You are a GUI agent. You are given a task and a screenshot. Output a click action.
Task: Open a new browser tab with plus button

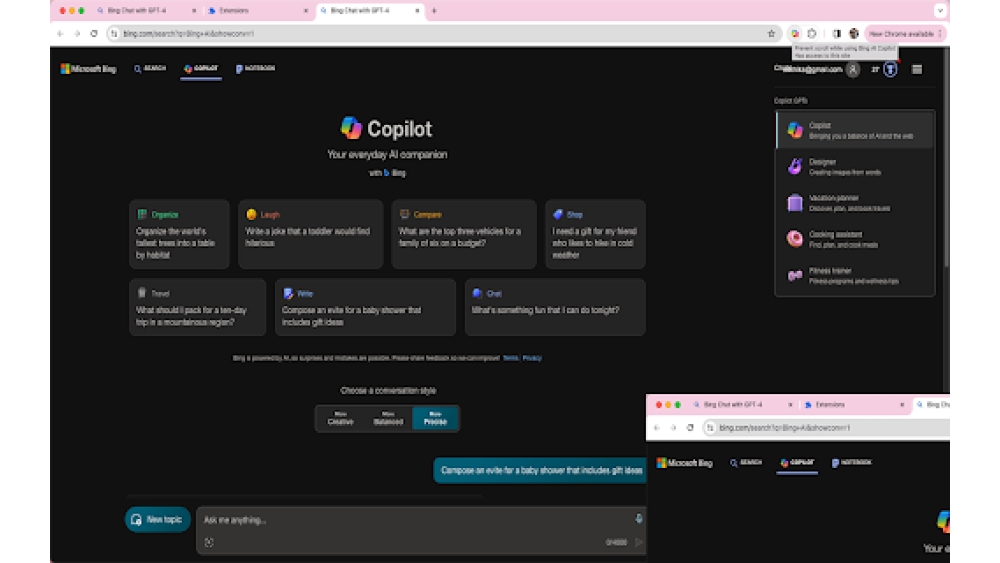pyautogui.click(x=434, y=11)
